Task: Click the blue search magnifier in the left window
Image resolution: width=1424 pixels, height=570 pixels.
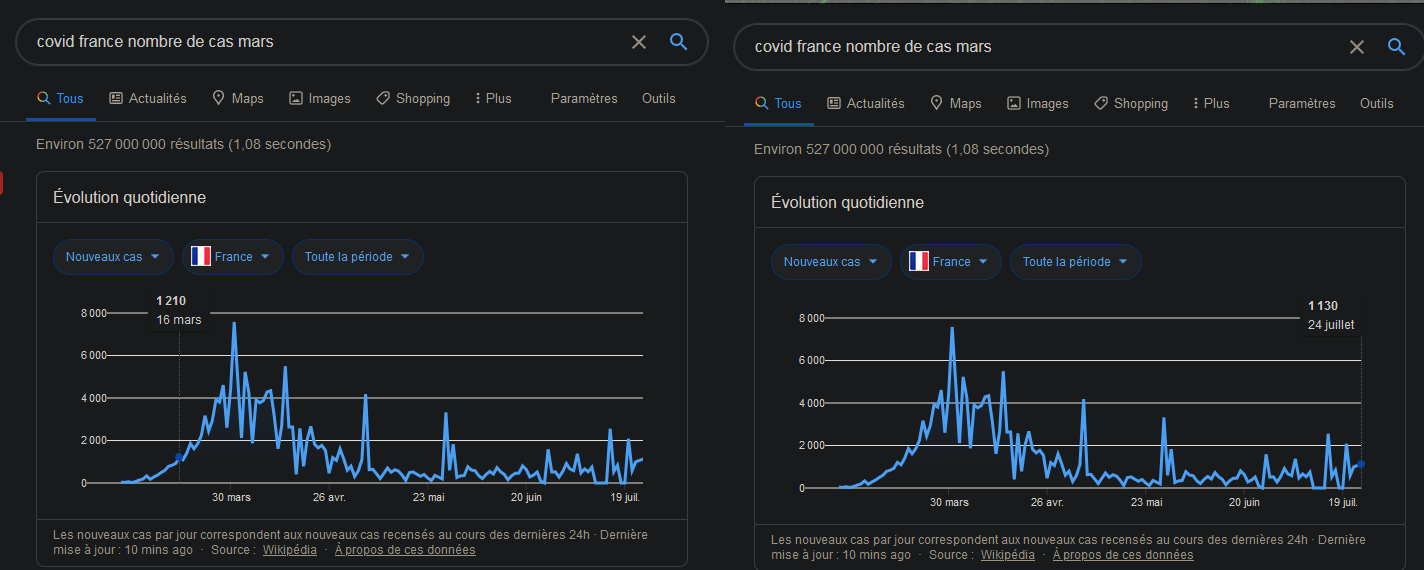Action: click(679, 42)
